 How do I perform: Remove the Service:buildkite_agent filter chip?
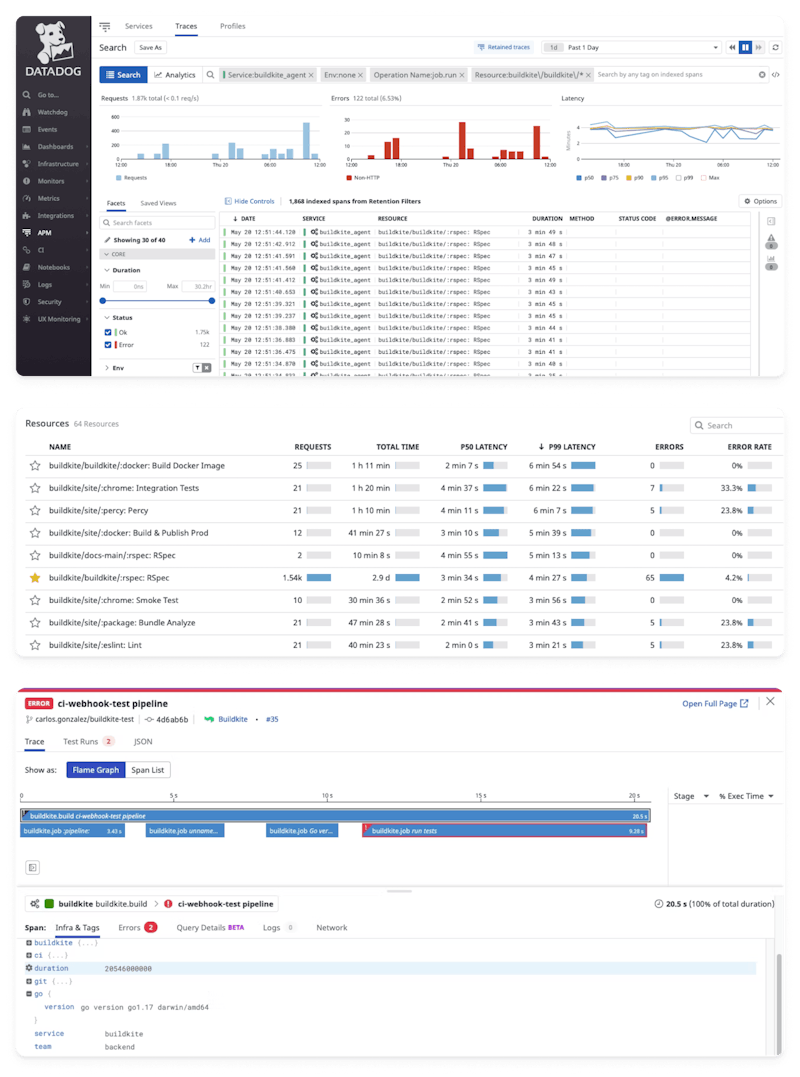coord(311,75)
